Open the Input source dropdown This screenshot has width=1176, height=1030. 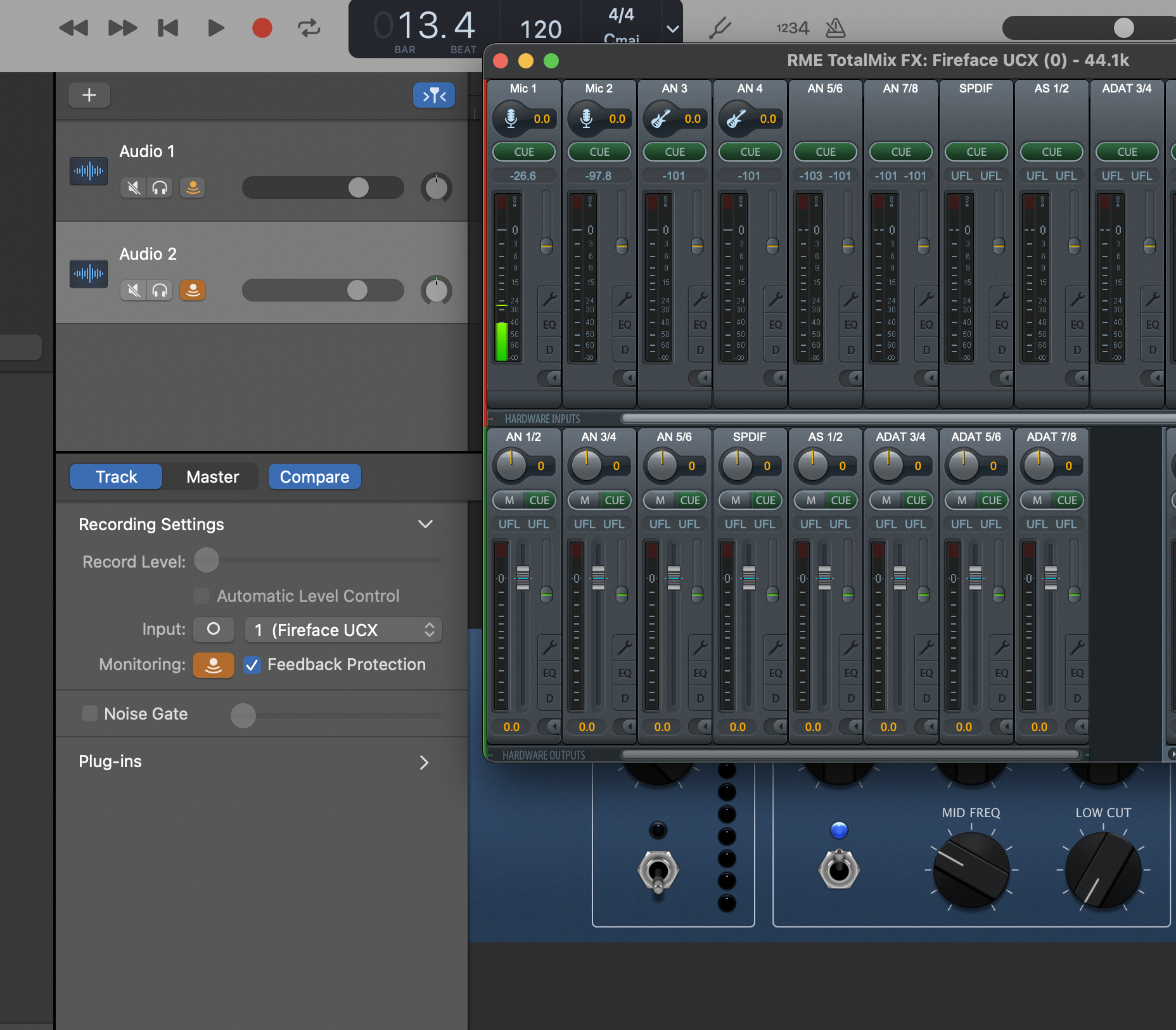343,630
